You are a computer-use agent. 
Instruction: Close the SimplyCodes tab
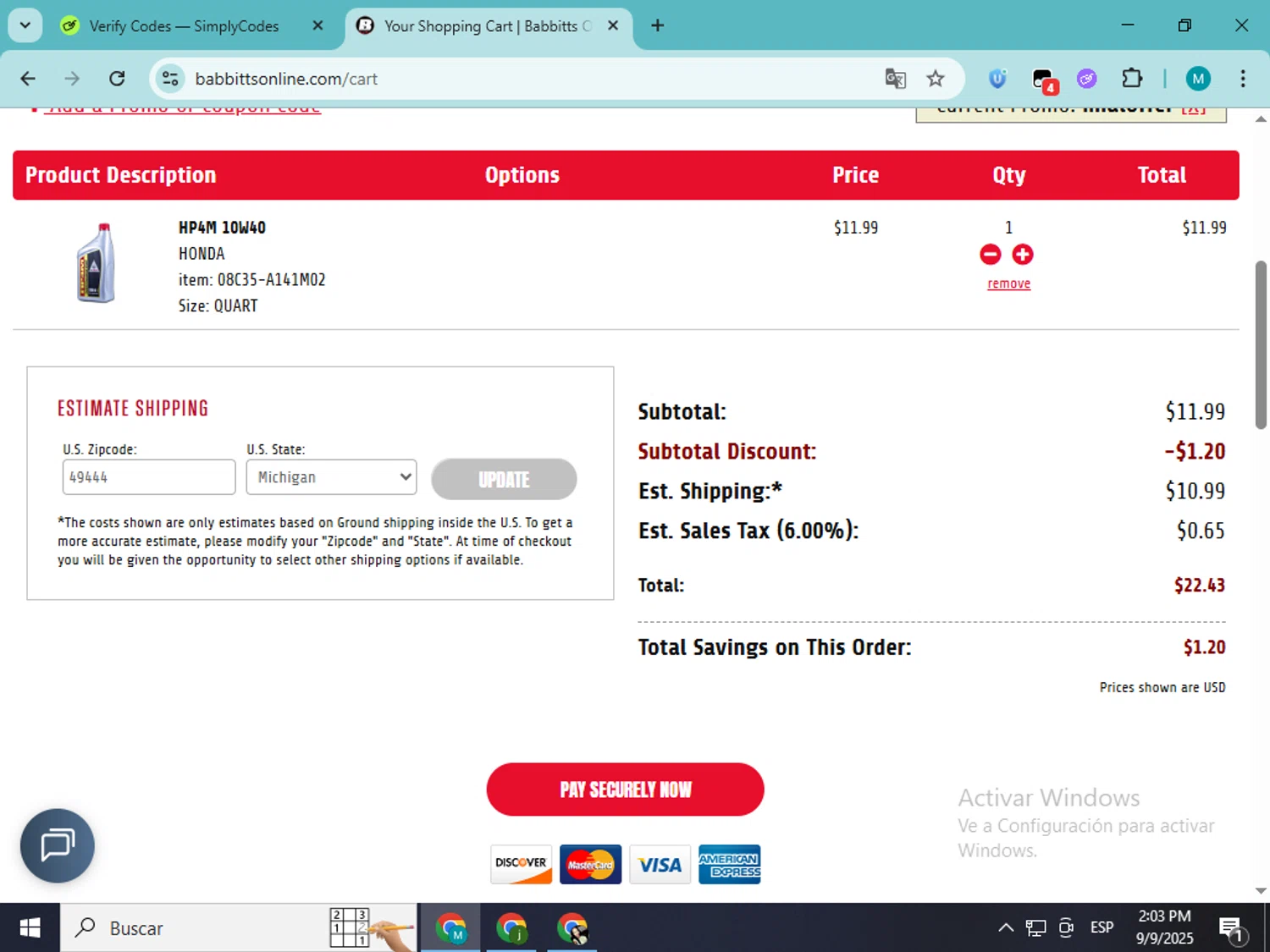(318, 26)
